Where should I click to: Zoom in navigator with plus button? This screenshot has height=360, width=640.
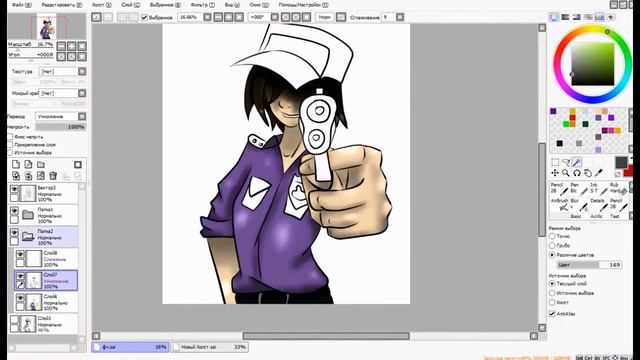click(71, 46)
